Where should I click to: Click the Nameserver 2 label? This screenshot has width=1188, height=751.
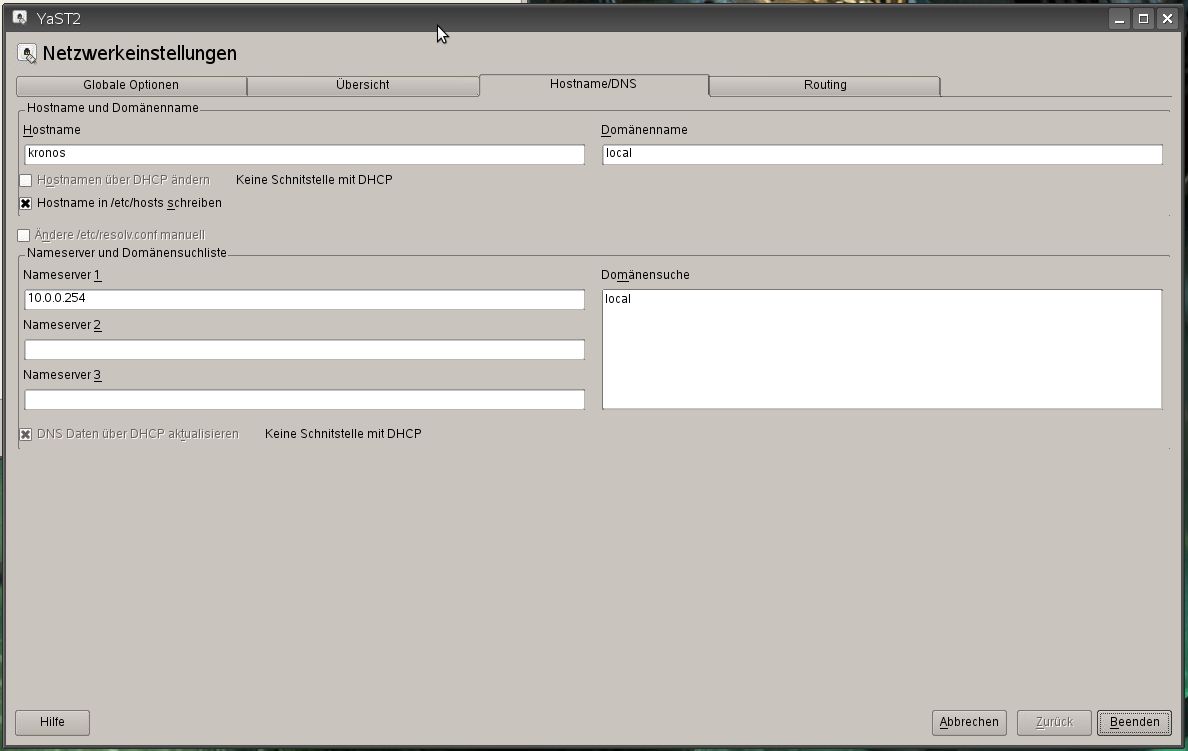pos(61,325)
